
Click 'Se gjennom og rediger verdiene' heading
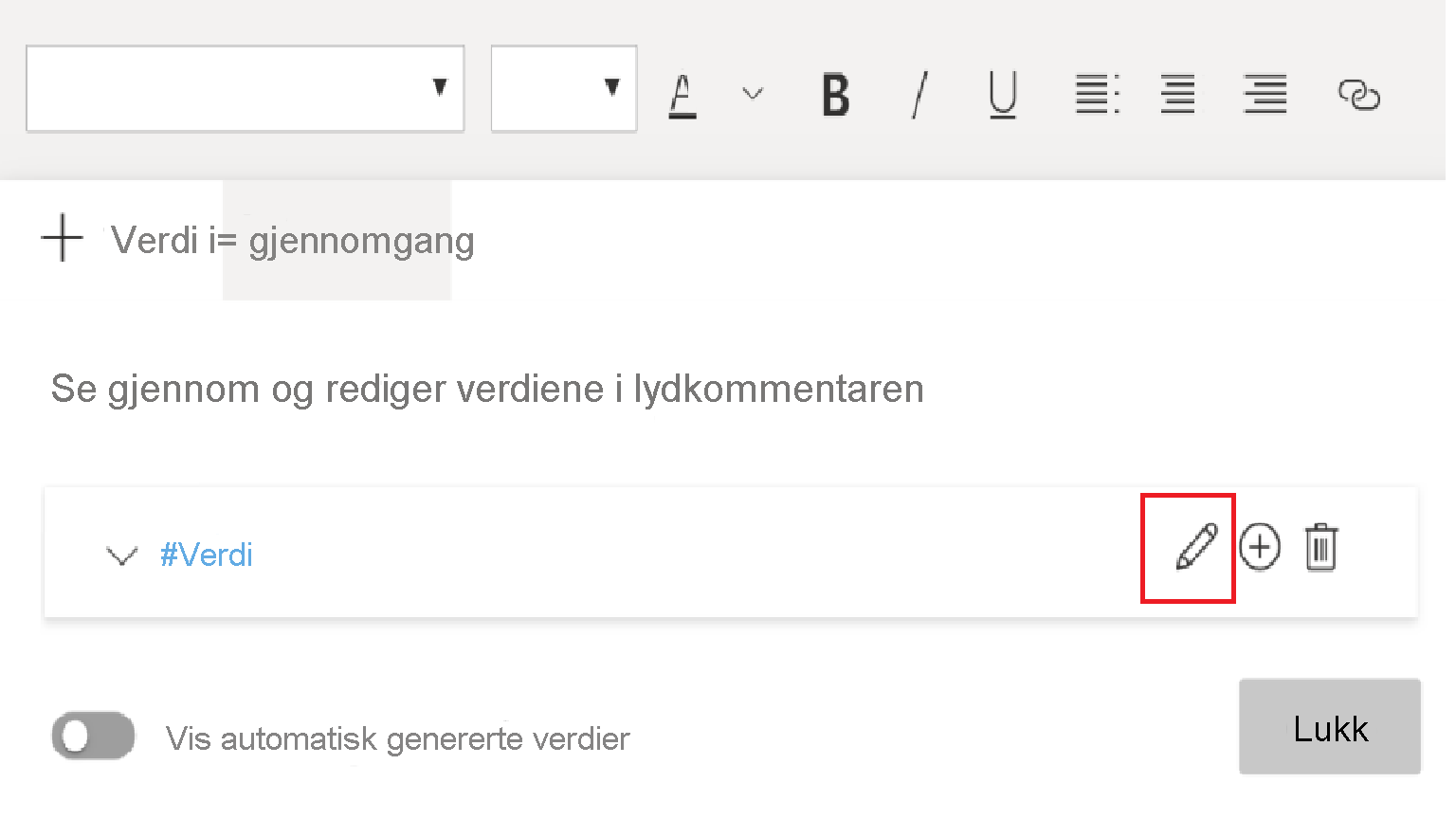click(487, 390)
